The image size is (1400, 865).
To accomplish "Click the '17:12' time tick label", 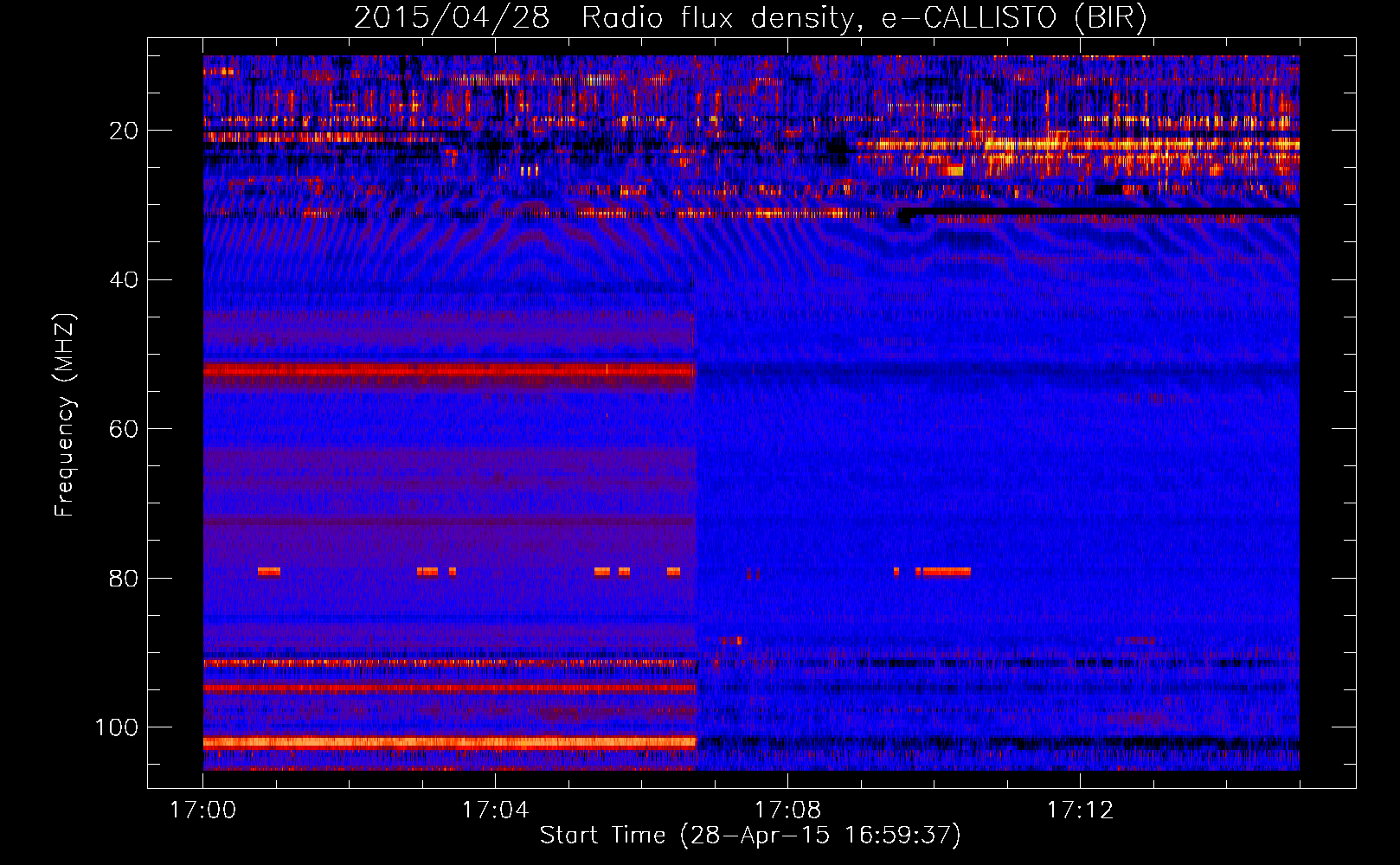I will pyautogui.click(x=1080, y=811).
